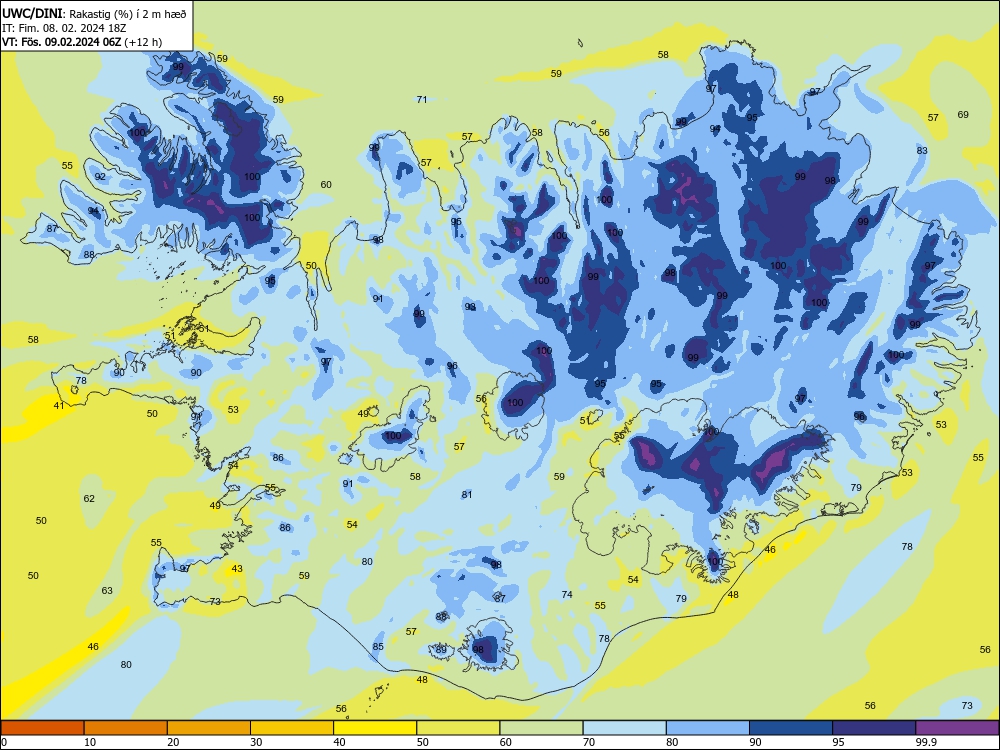Select the legend tick label '99.9'
The image size is (1000, 750).
point(925,742)
